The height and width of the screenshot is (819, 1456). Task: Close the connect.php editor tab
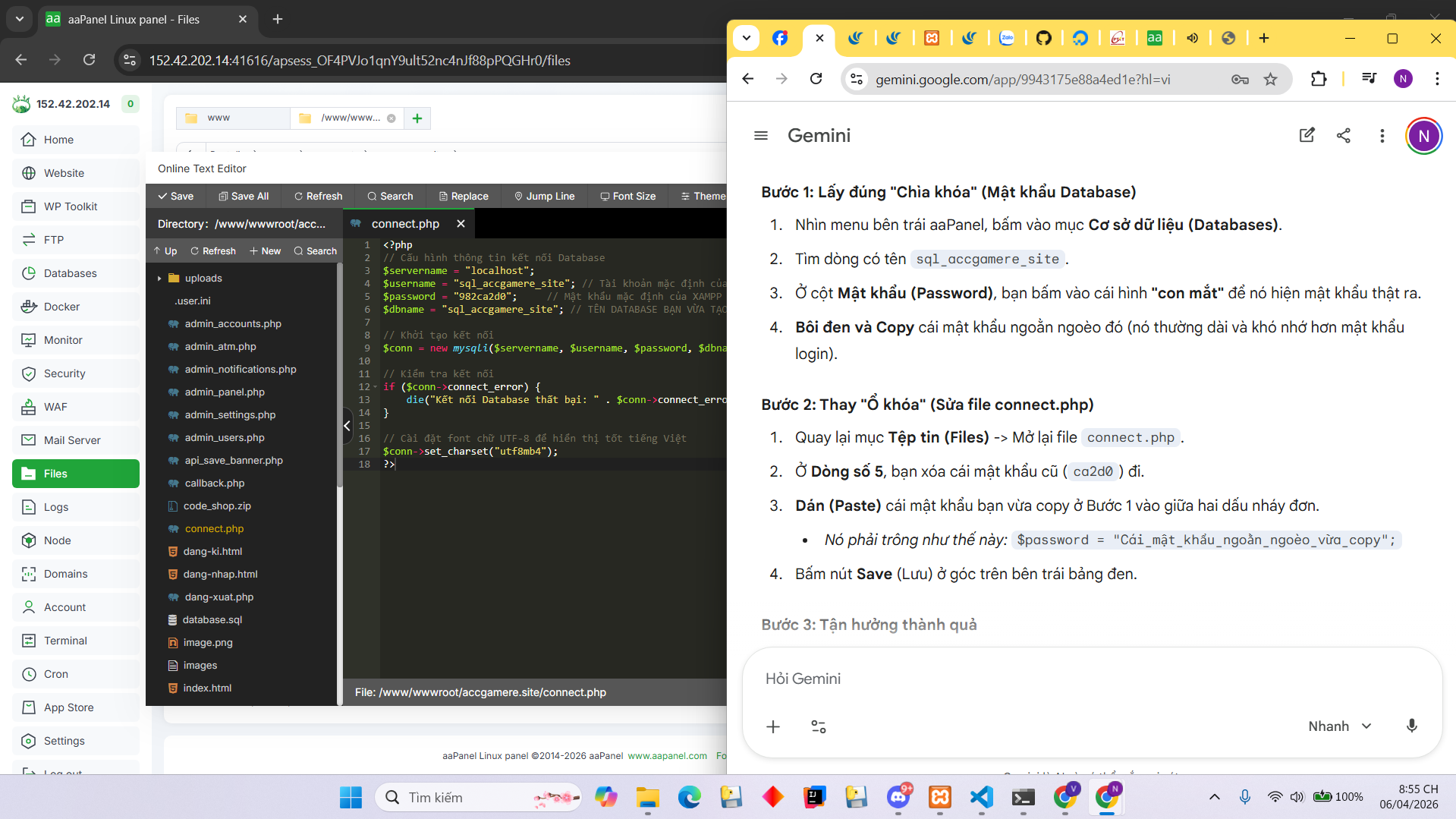(461, 224)
